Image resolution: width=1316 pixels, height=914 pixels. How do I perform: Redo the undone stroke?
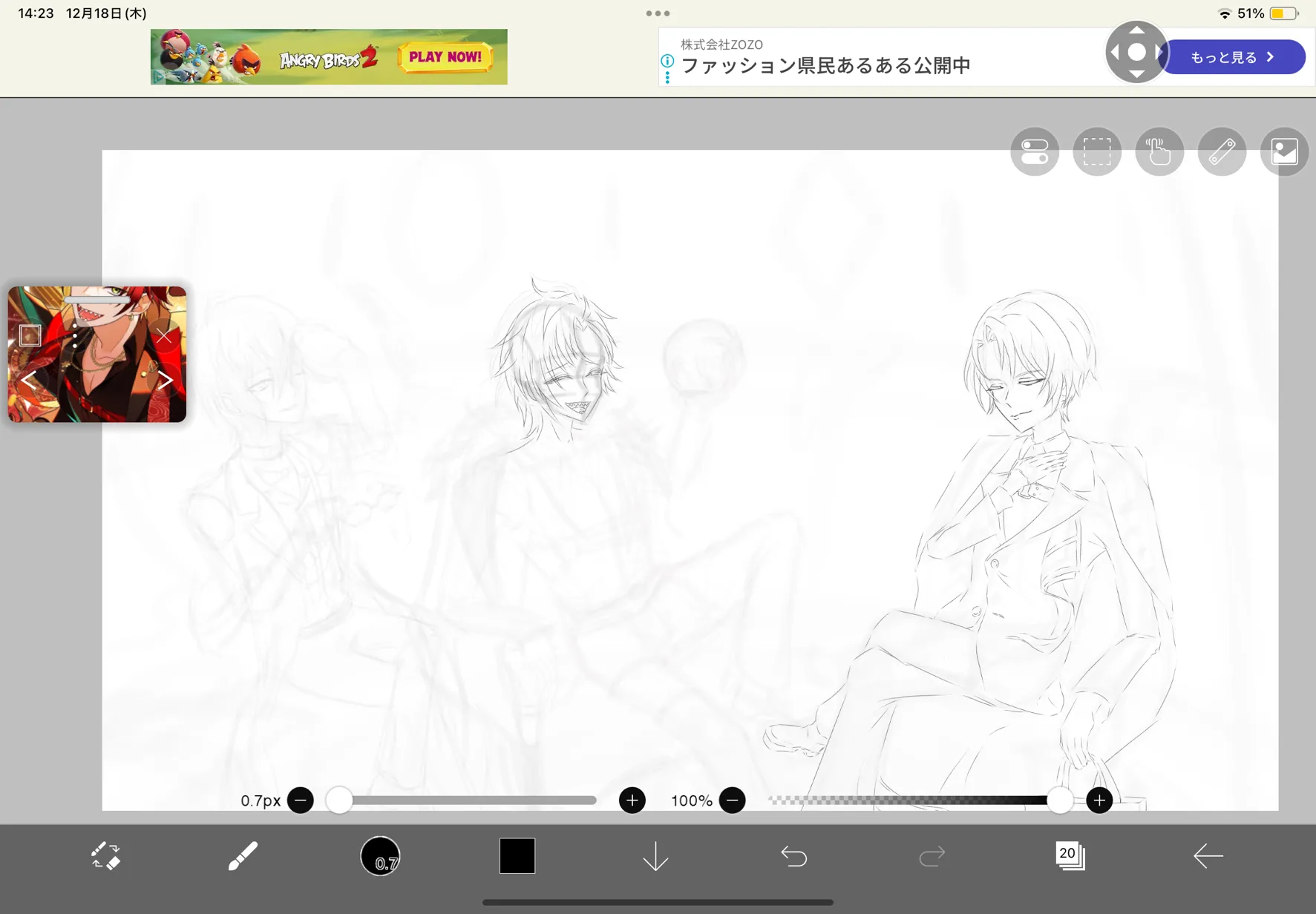932,857
